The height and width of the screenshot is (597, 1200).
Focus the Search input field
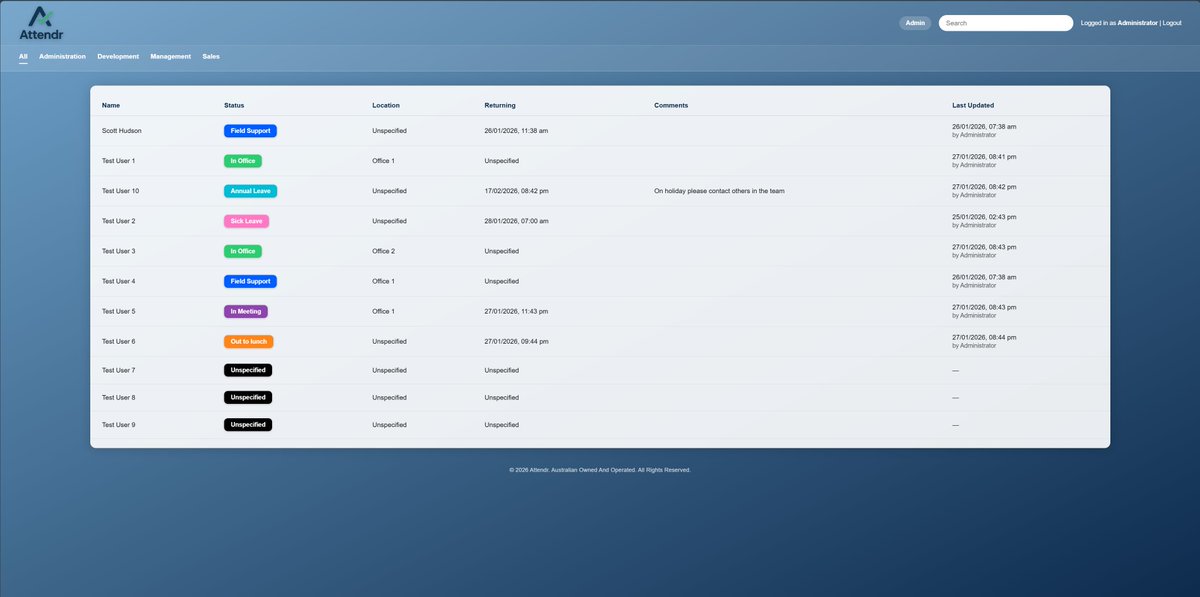(x=1005, y=23)
